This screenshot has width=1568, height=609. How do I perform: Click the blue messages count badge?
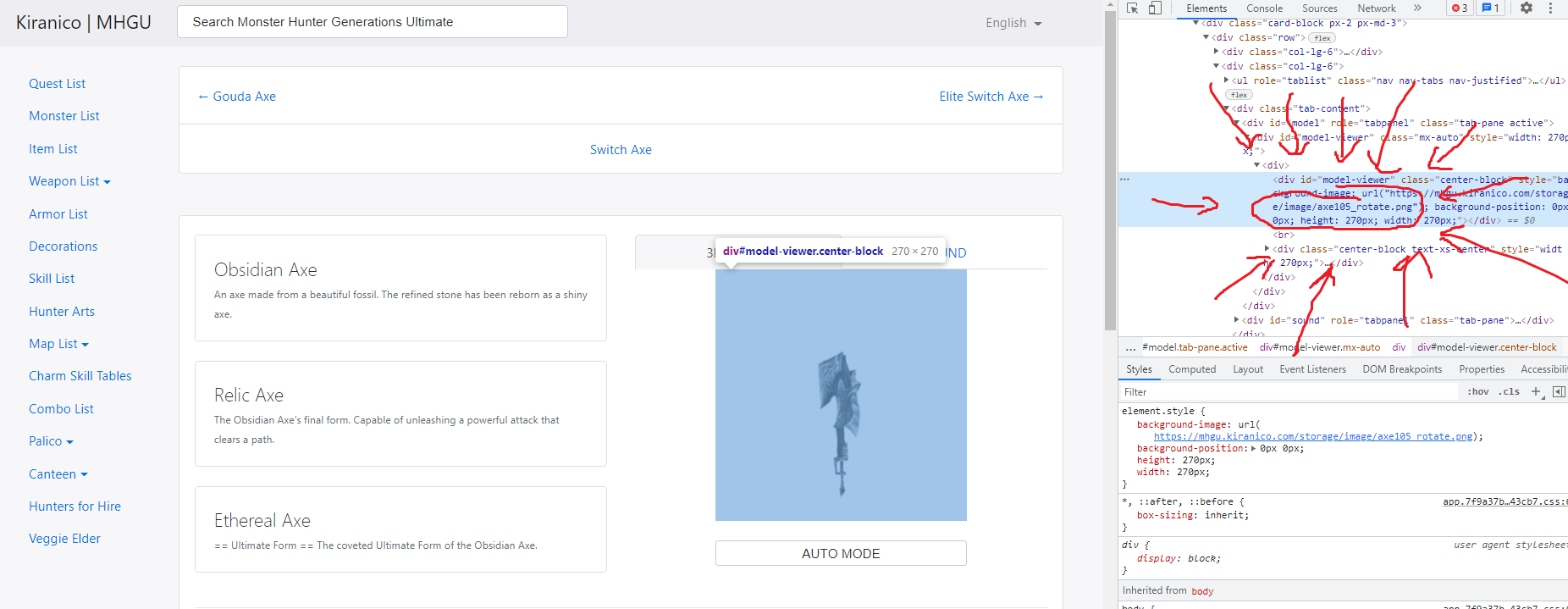coord(1490,8)
